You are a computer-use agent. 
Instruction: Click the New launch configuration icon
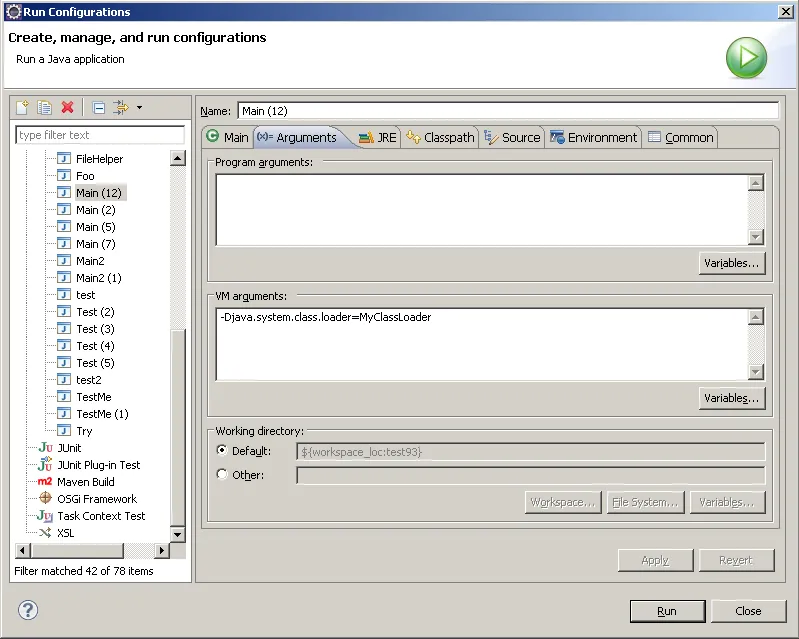coord(22,108)
